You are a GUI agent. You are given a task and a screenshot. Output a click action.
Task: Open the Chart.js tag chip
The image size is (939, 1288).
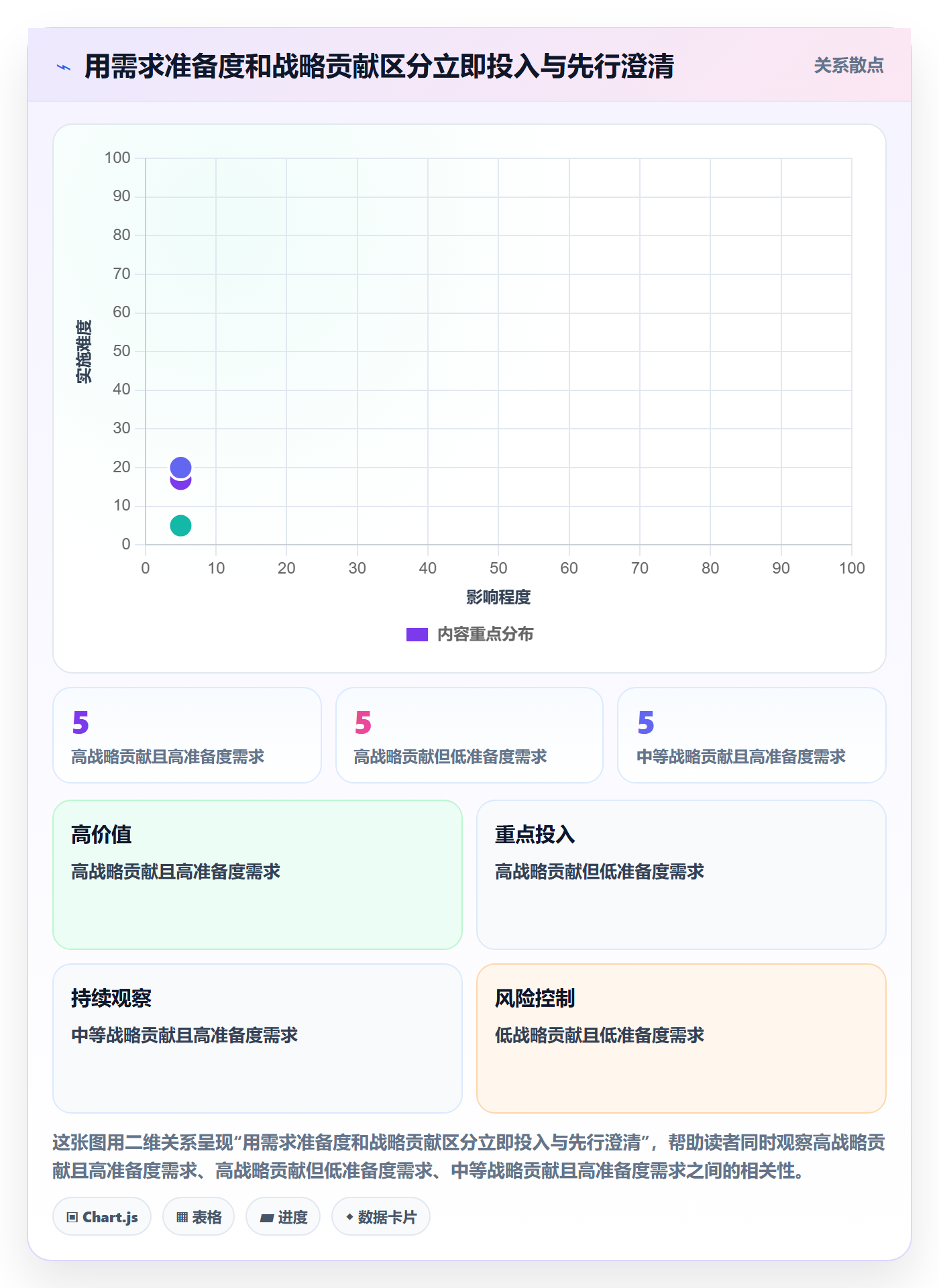tap(102, 1217)
